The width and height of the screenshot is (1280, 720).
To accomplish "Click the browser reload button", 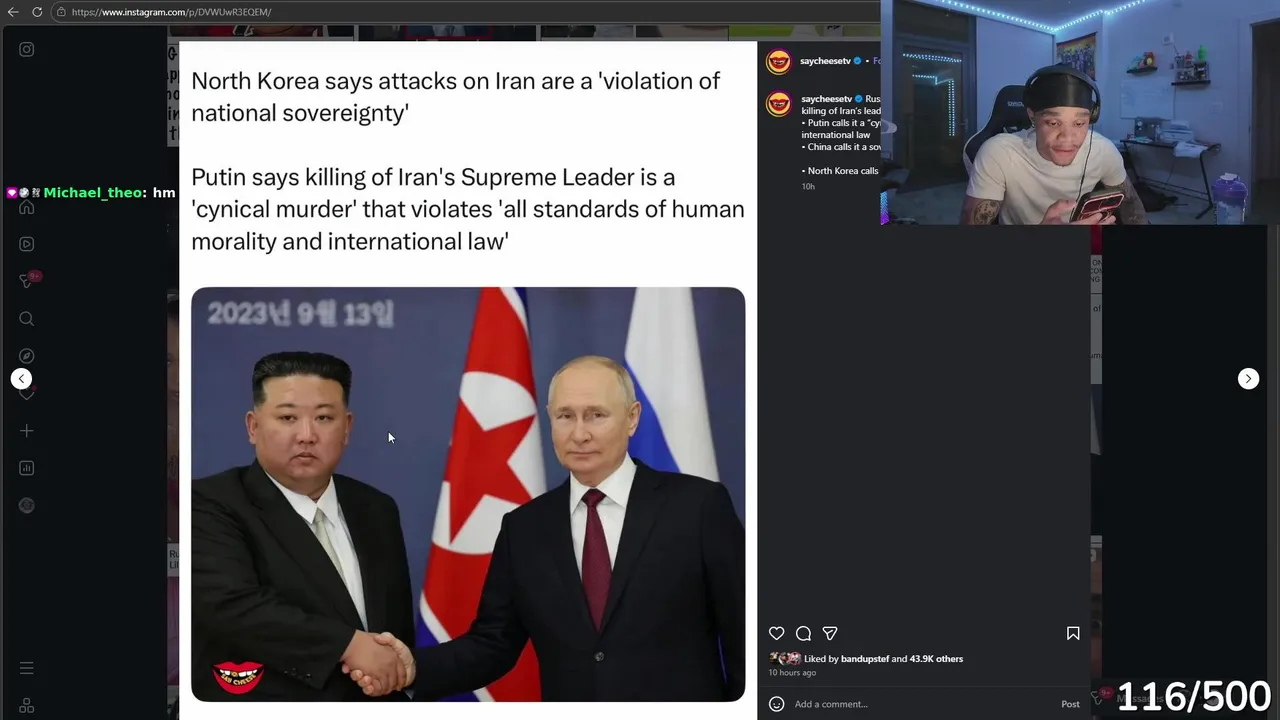I will (x=37, y=12).
